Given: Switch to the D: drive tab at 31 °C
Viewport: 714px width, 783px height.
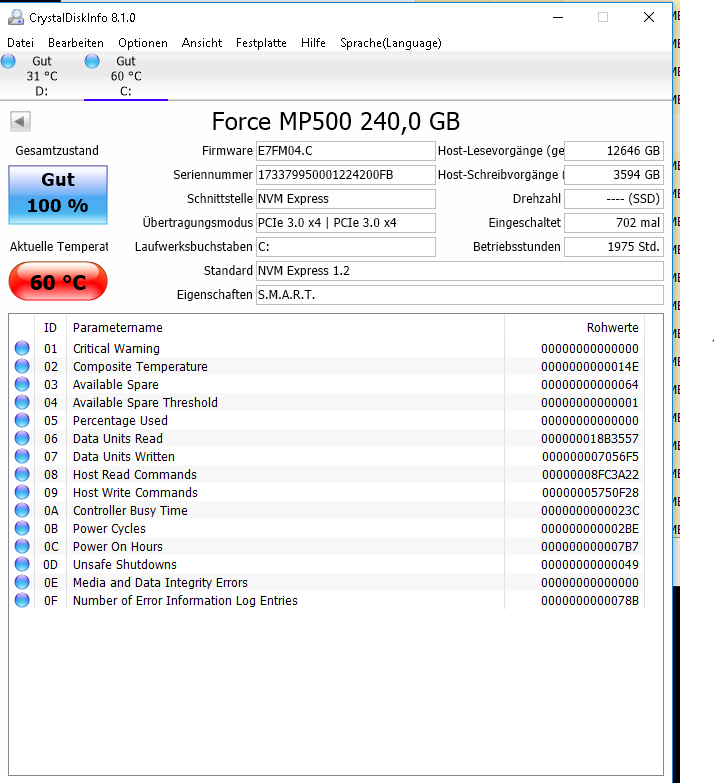Looking at the screenshot, I should pyautogui.click(x=42, y=76).
